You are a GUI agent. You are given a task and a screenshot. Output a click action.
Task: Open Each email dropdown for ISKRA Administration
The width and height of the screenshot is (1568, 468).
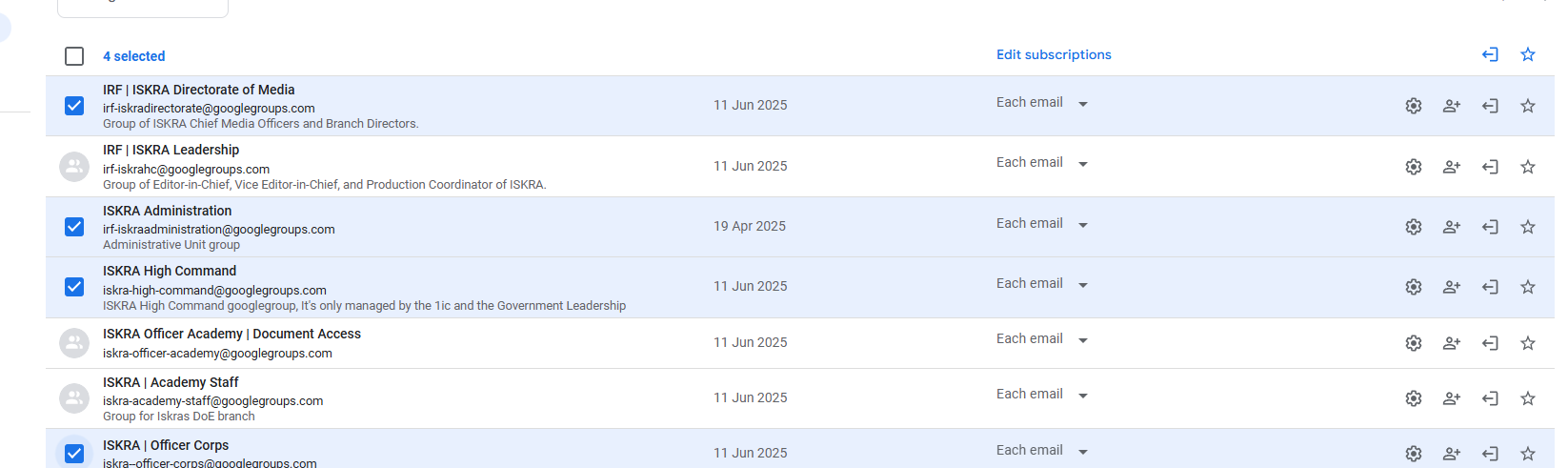[1042, 224]
